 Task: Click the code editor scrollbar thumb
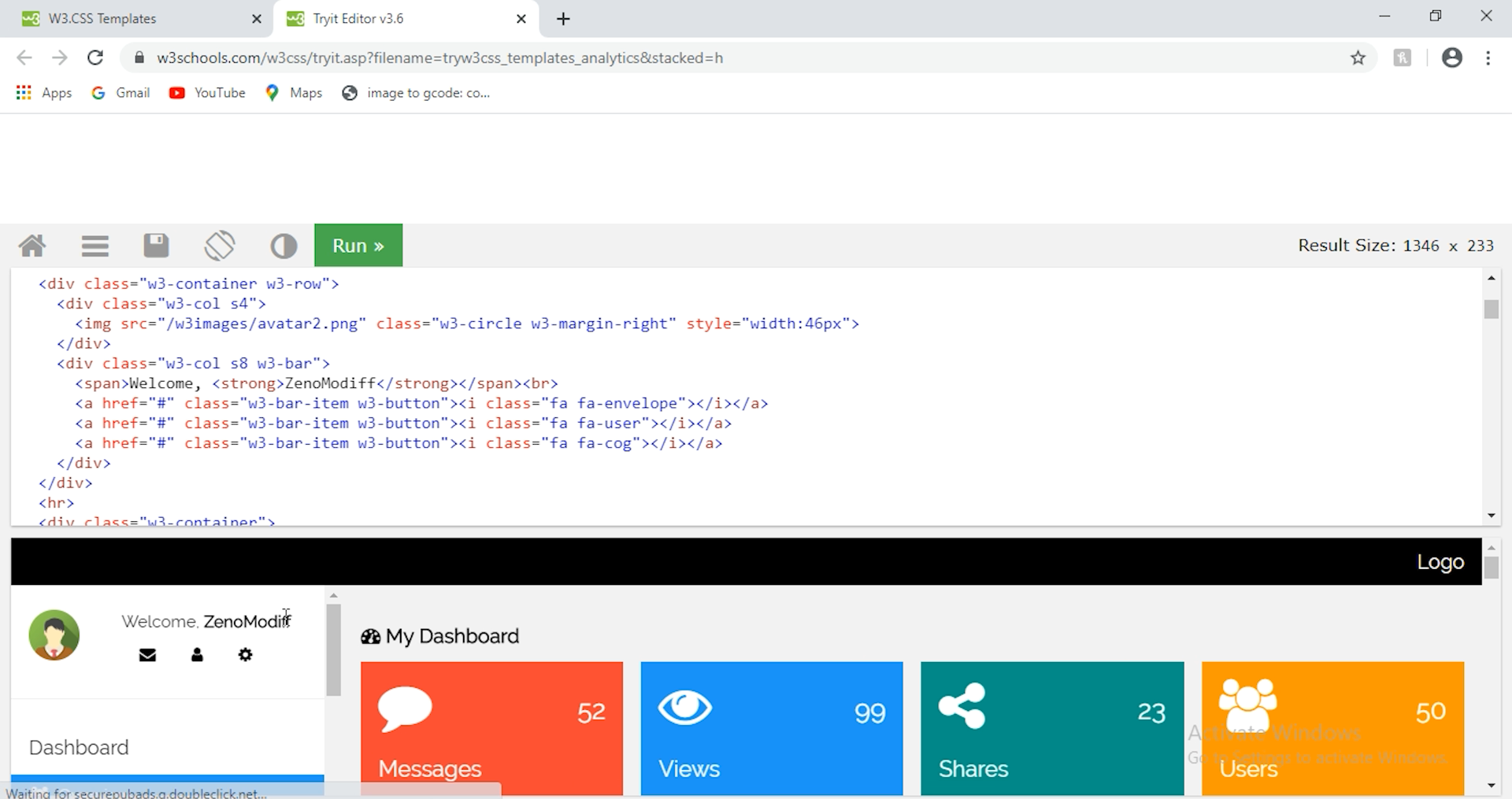[1491, 309]
